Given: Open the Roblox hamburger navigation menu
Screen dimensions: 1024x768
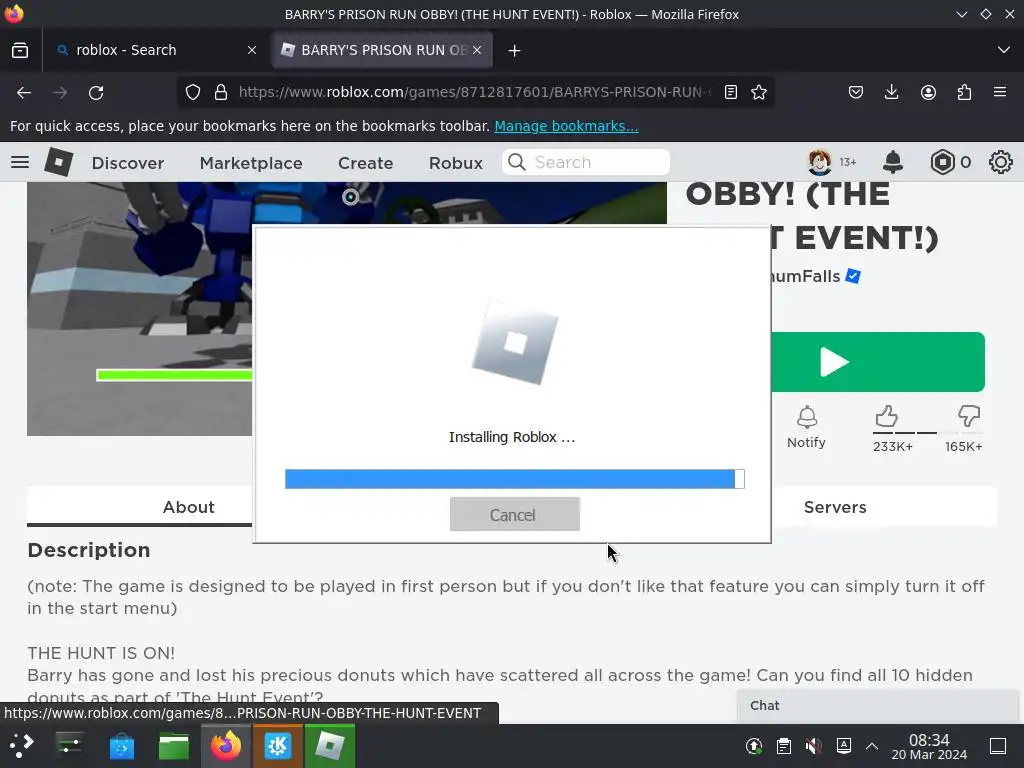Looking at the screenshot, I should (x=20, y=162).
